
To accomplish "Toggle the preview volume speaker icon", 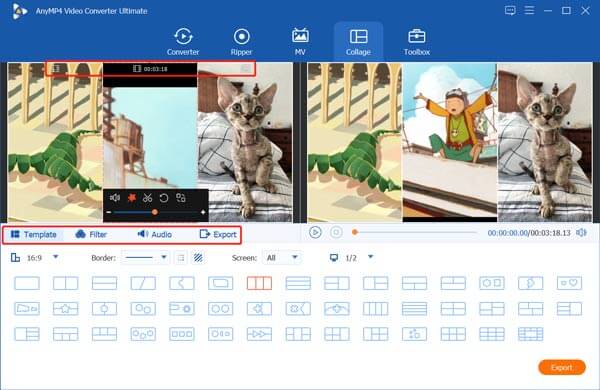I will (x=581, y=233).
